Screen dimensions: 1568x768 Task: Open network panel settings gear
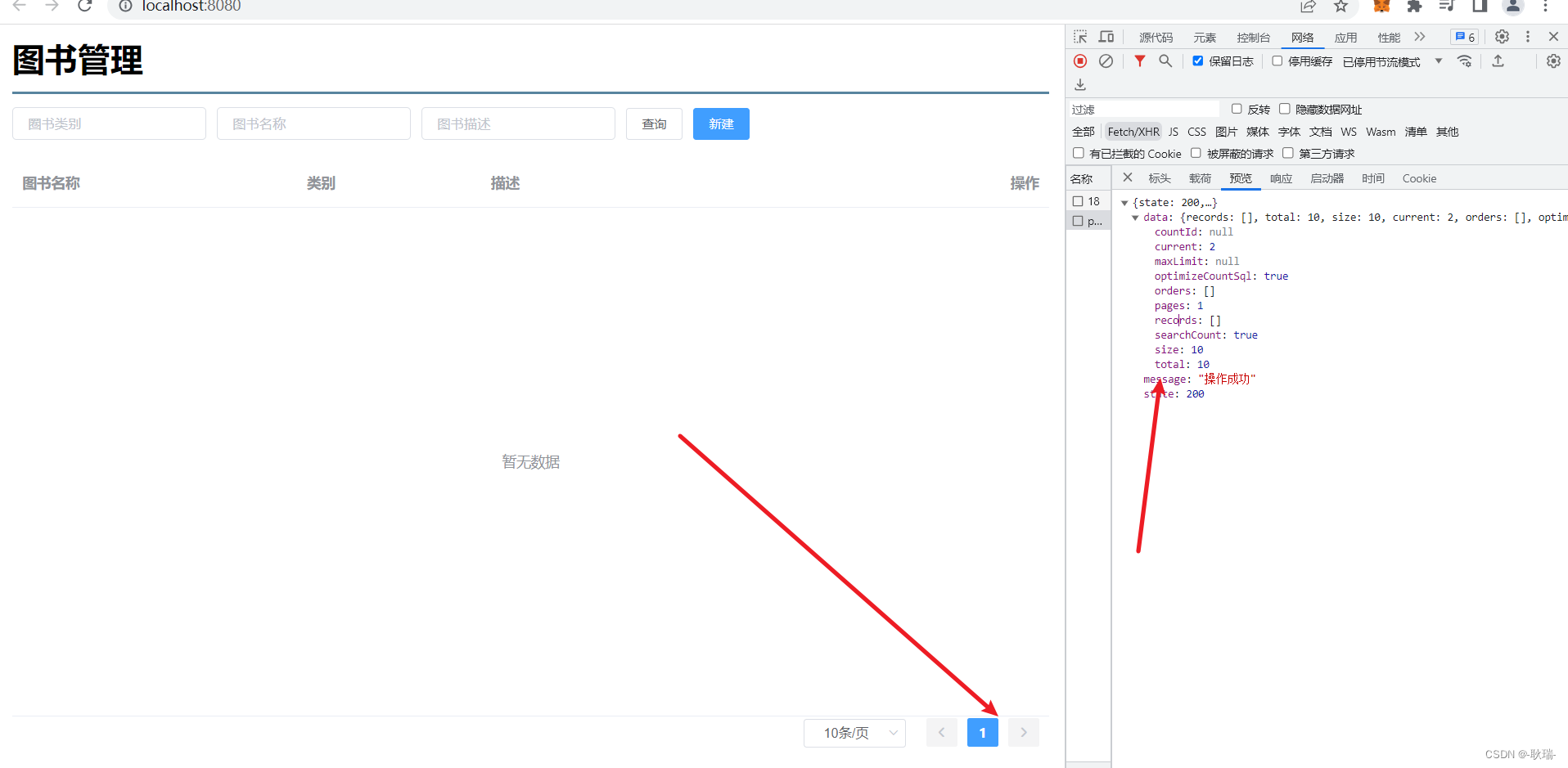[1553, 61]
